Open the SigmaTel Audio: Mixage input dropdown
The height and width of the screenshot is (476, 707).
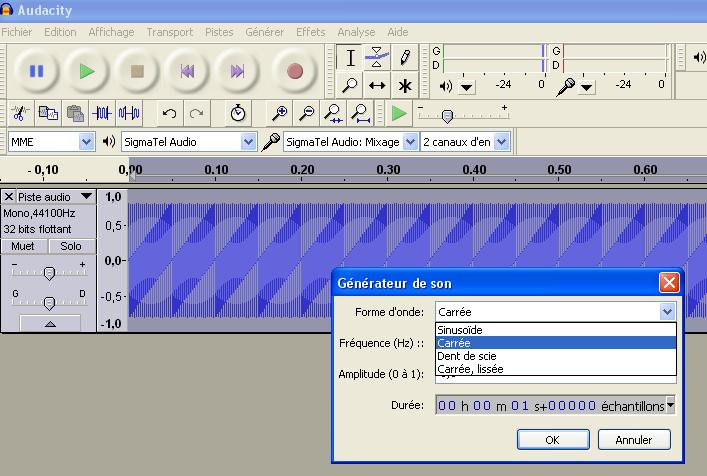click(410, 142)
